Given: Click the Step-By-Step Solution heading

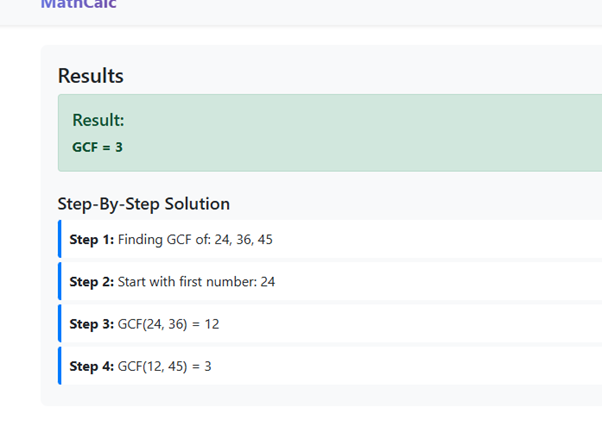Looking at the screenshot, I should (x=144, y=204).
